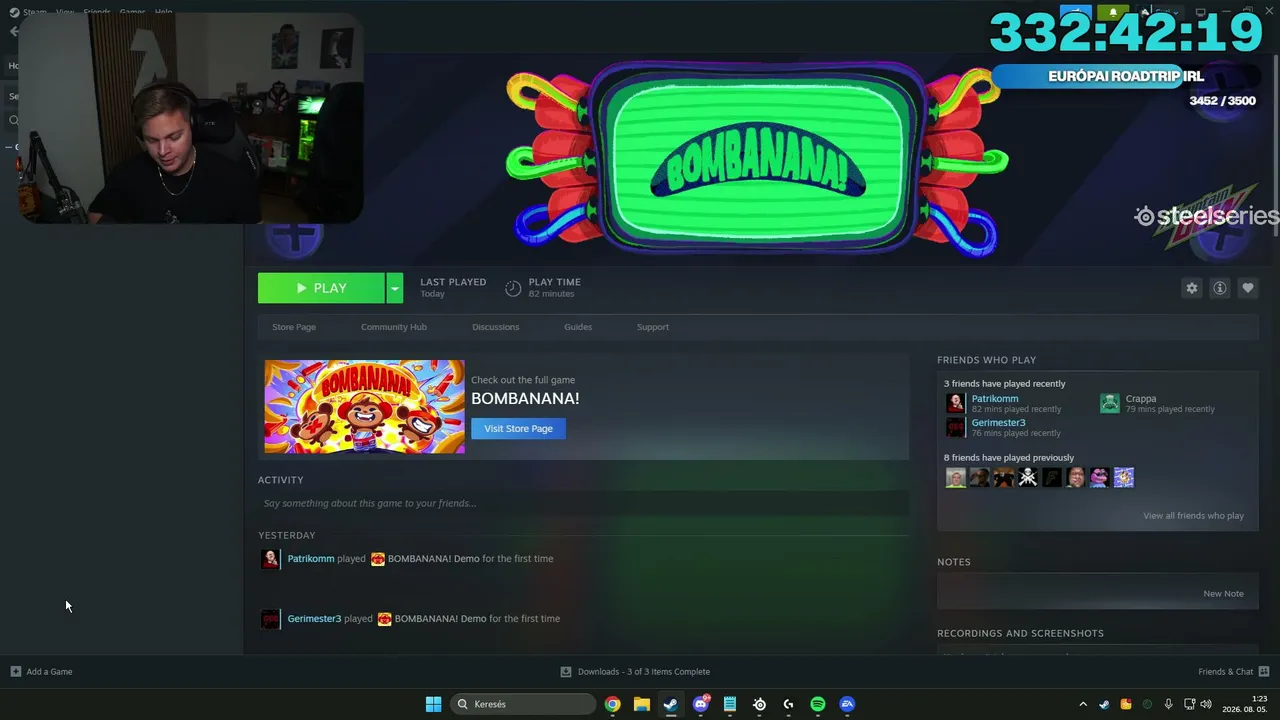Click Patrikomm name in Friends Who Play
Image resolution: width=1280 pixels, height=720 pixels.
[995, 399]
